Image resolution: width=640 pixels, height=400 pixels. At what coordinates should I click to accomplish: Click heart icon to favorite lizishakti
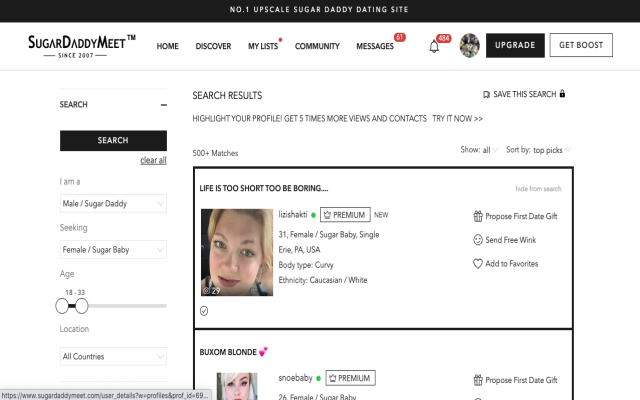[478, 263]
